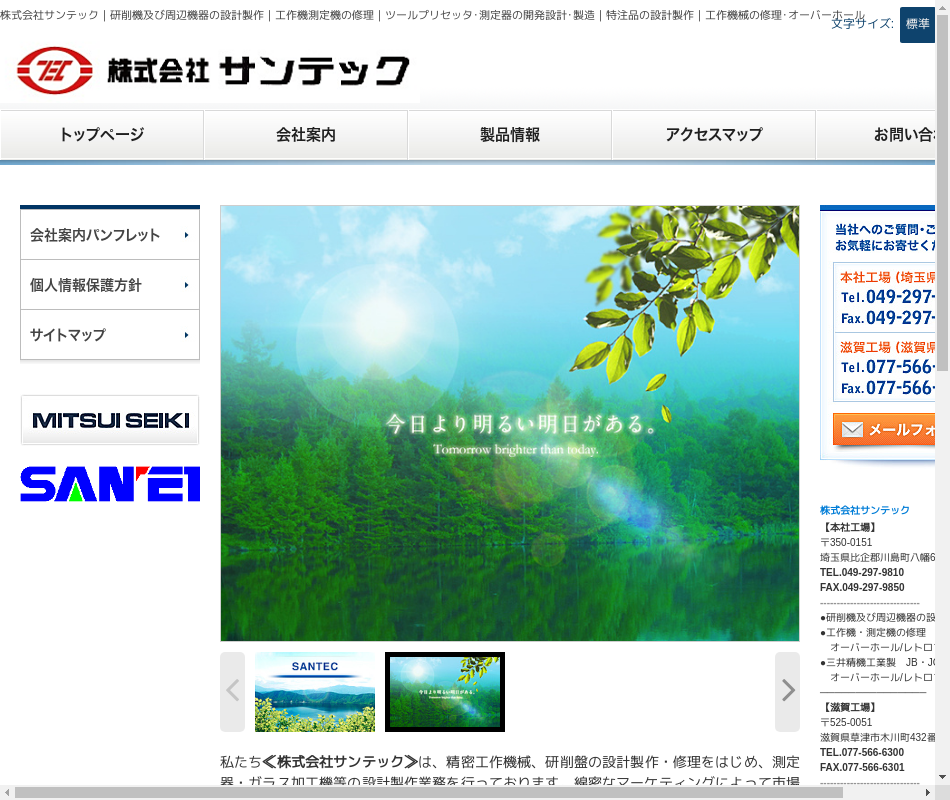
Task: Open the MITSUI SEIKI banner
Action: click(x=110, y=420)
